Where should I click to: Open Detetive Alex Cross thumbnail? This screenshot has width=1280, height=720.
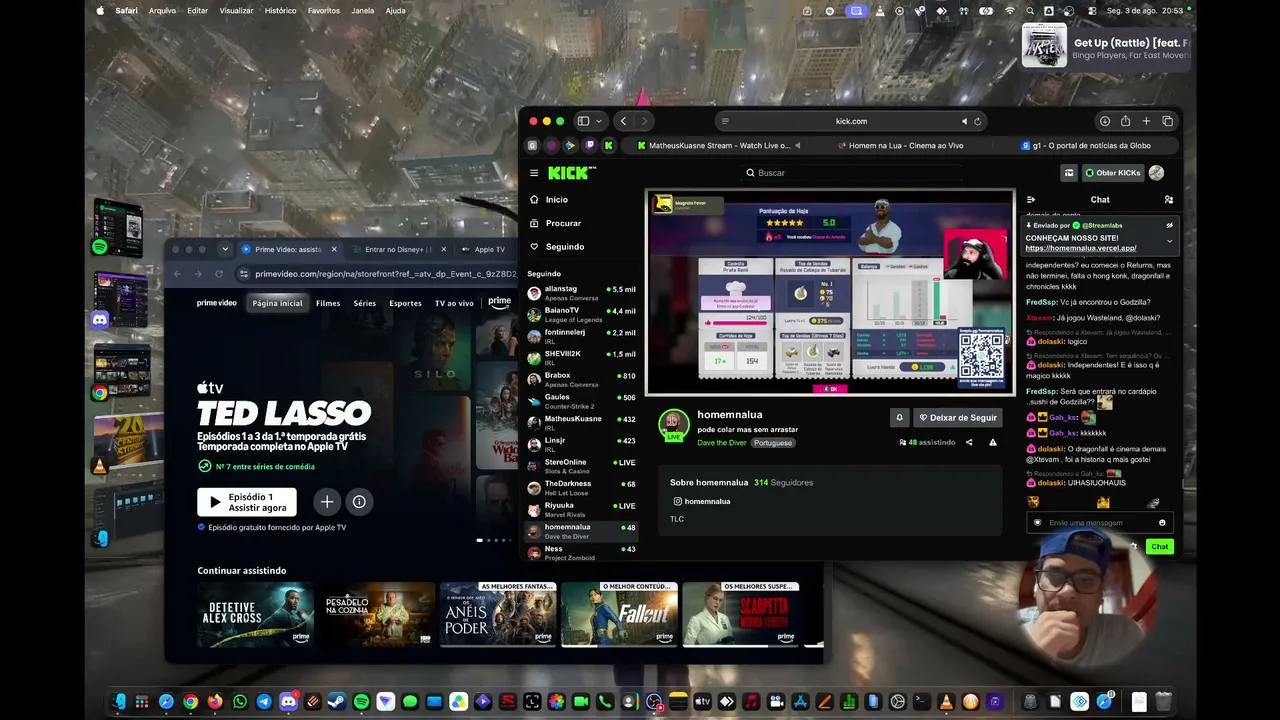click(x=255, y=615)
